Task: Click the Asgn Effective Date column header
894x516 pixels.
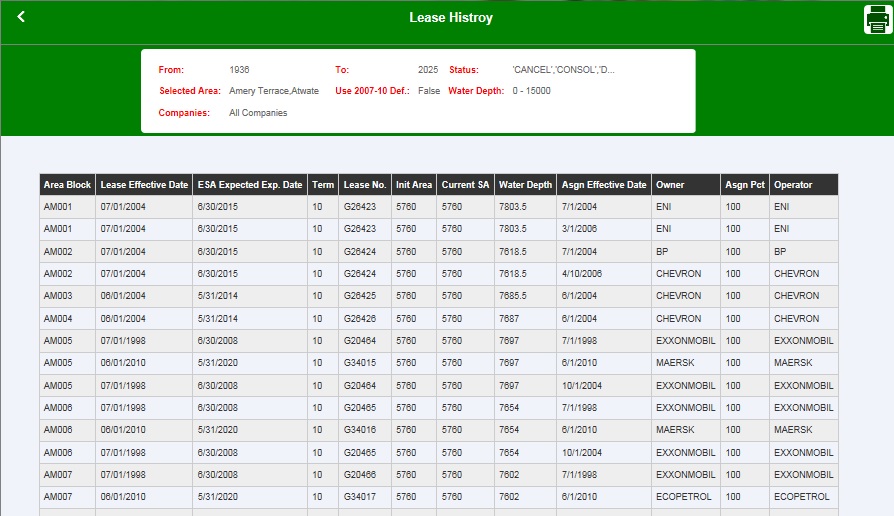Action: coord(604,185)
